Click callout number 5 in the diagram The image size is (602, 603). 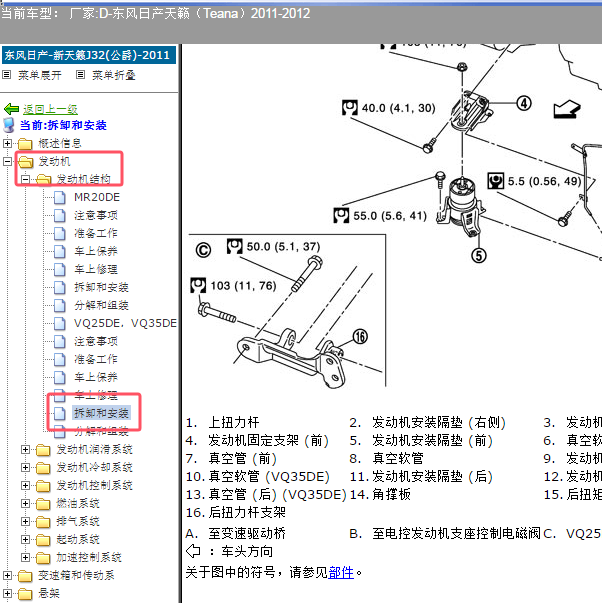coord(479,256)
